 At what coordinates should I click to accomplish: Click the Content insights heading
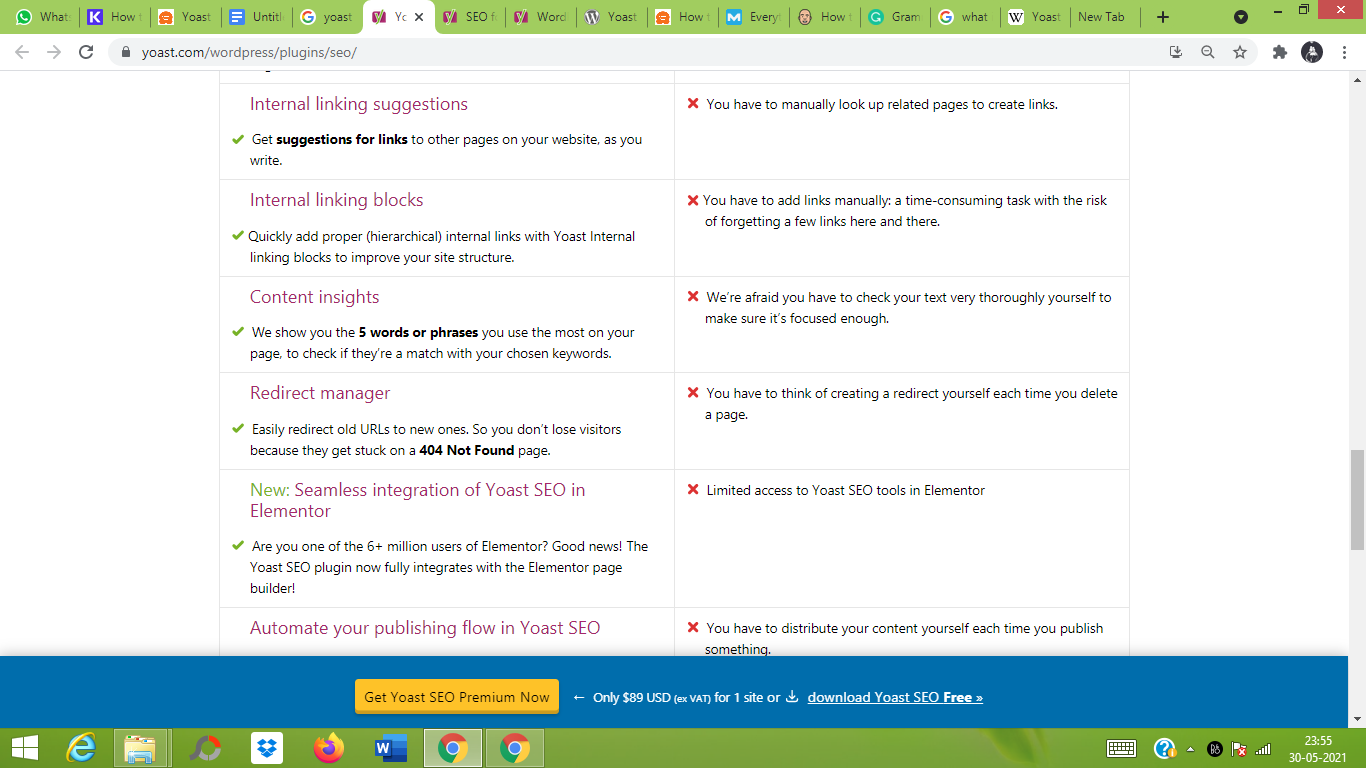[x=315, y=297]
